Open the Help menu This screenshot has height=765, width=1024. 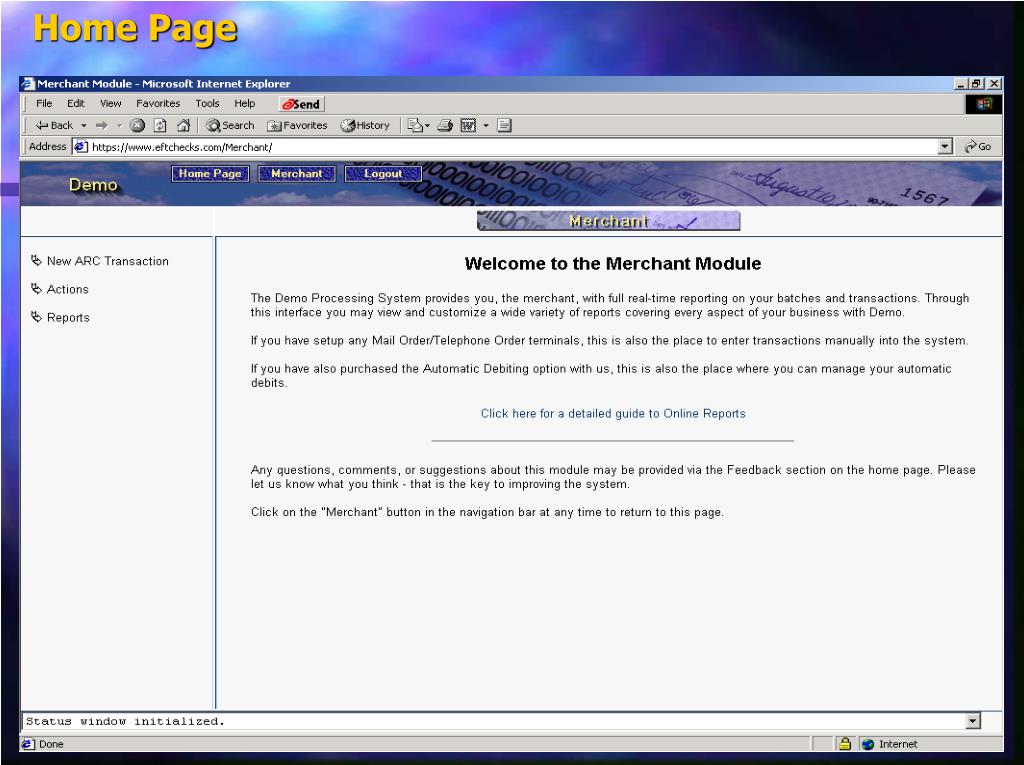pyautogui.click(x=245, y=103)
